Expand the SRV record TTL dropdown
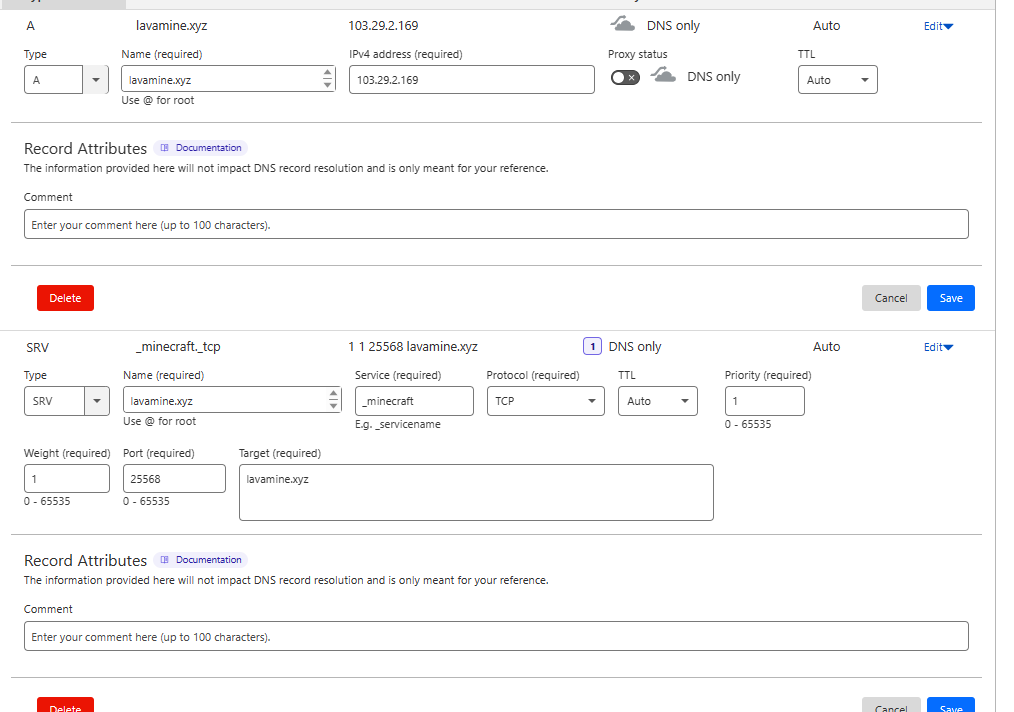This screenshot has width=1014, height=712. click(657, 401)
